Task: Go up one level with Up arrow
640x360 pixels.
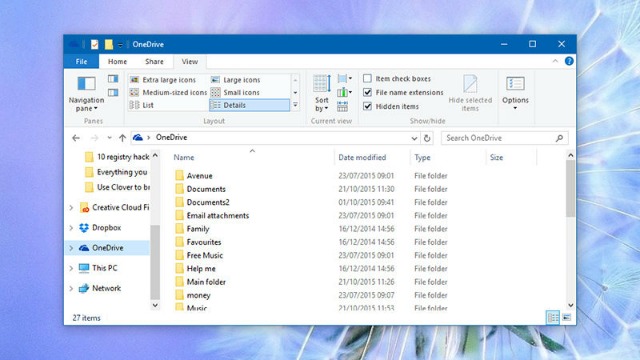Action: pos(122,138)
